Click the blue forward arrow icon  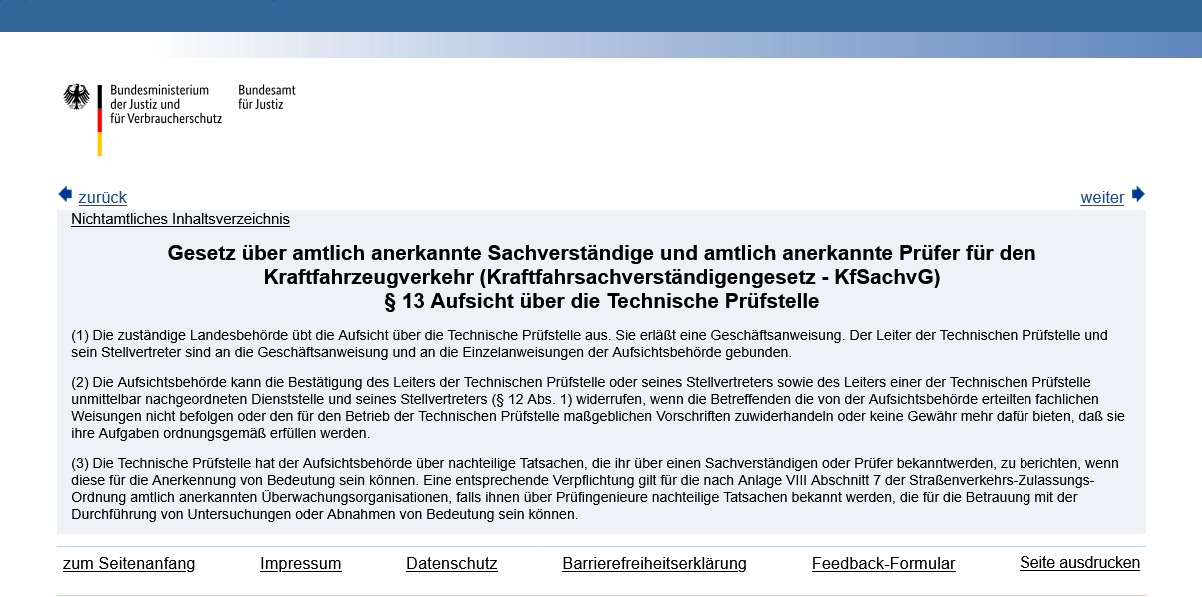click(x=1139, y=194)
